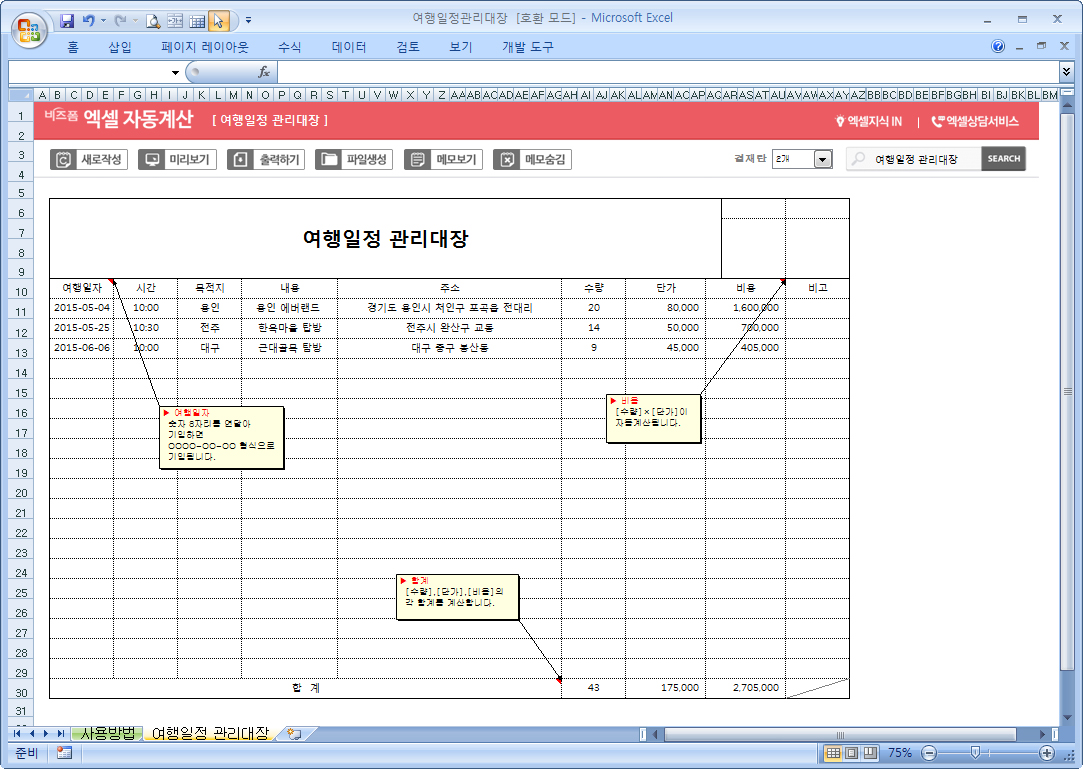The image size is (1083, 769).
Task: Go to next sheet navigation arrow
Action: 46,734
